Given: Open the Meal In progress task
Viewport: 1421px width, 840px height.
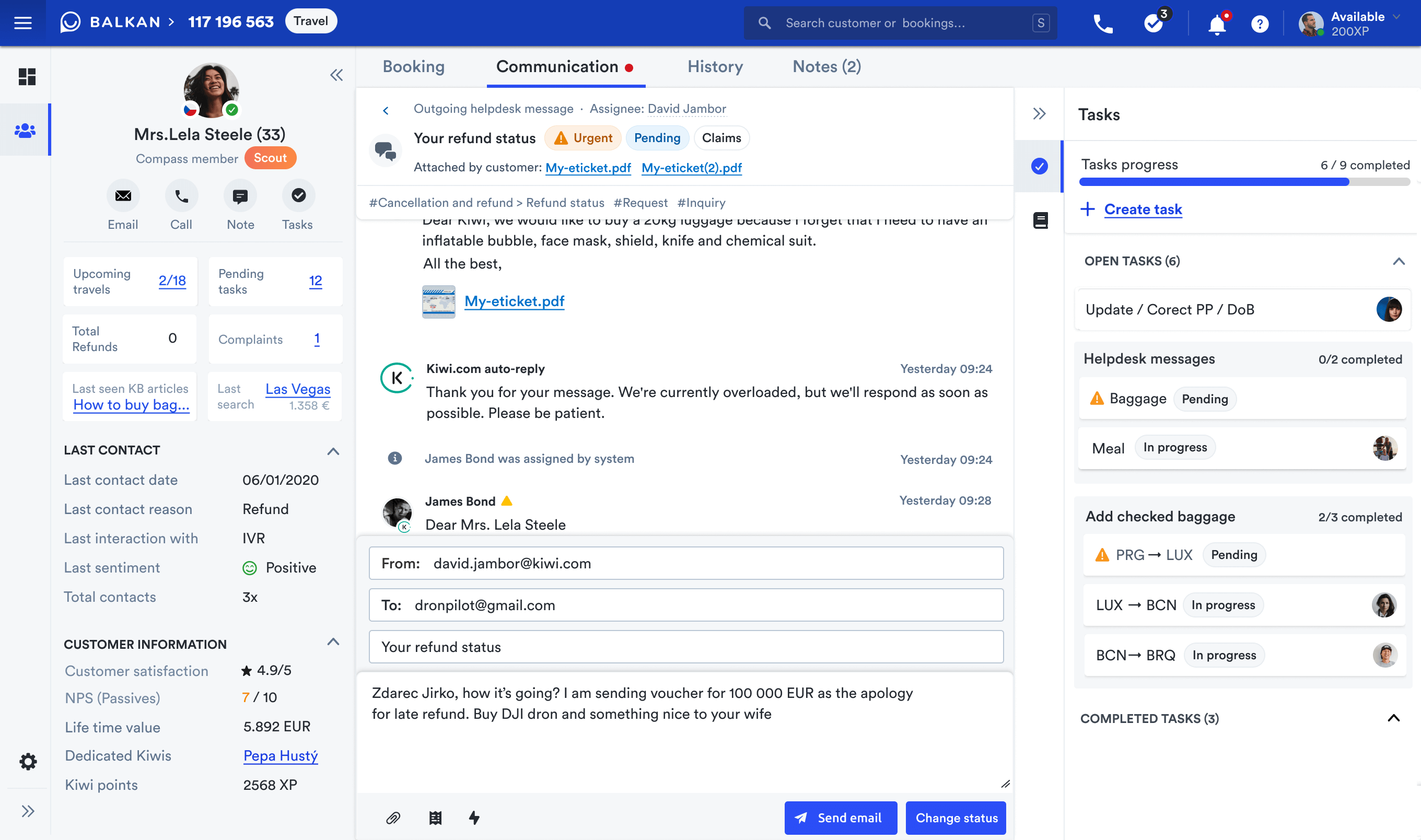Looking at the screenshot, I should [1242, 448].
